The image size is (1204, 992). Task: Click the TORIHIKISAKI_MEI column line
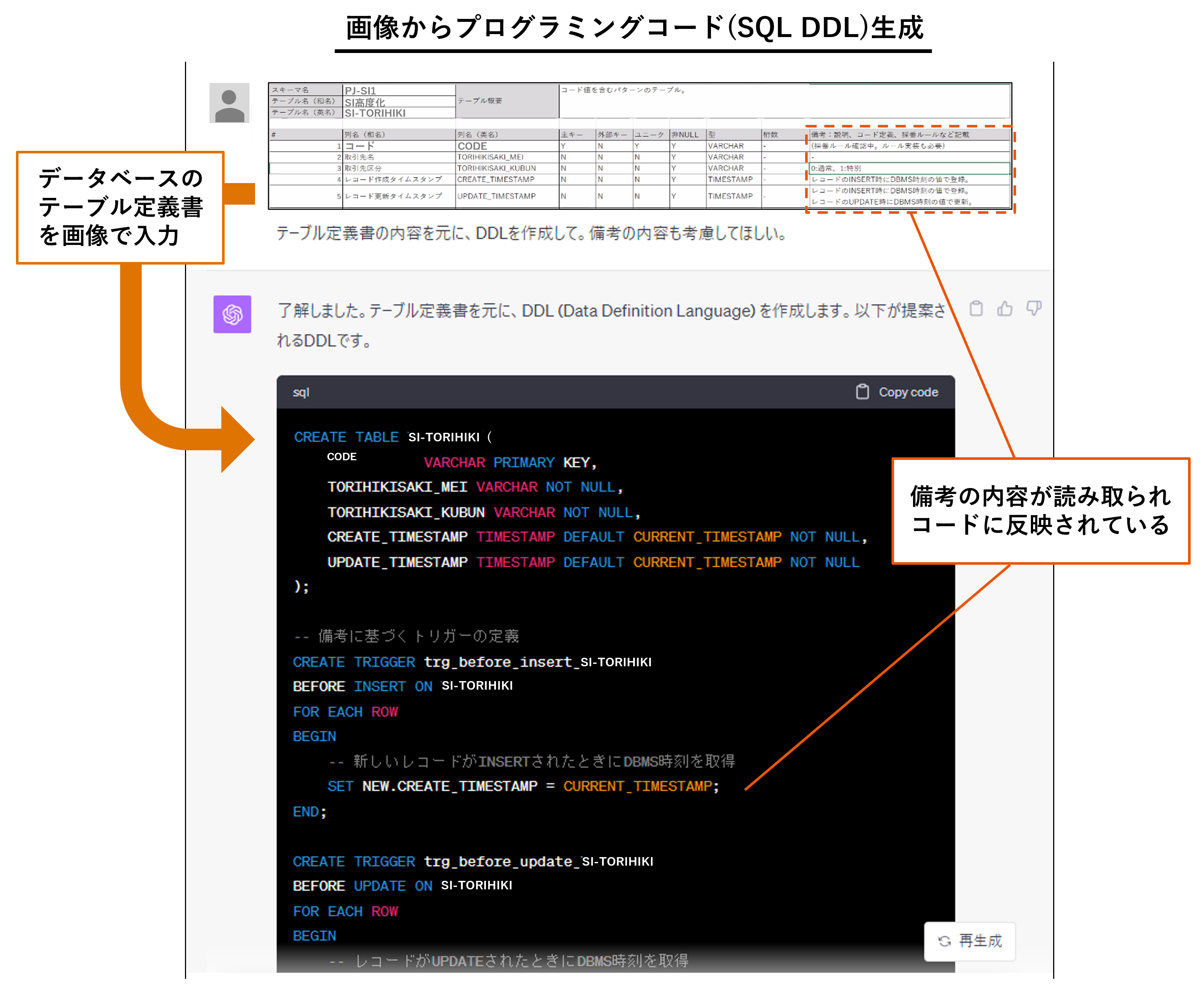[474, 487]
